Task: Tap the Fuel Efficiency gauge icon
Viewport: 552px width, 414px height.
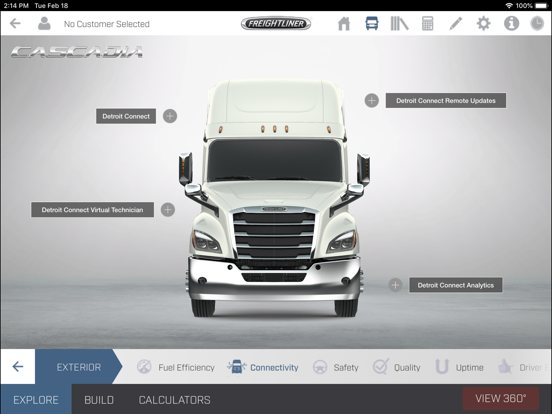Action: pos(144,367)
